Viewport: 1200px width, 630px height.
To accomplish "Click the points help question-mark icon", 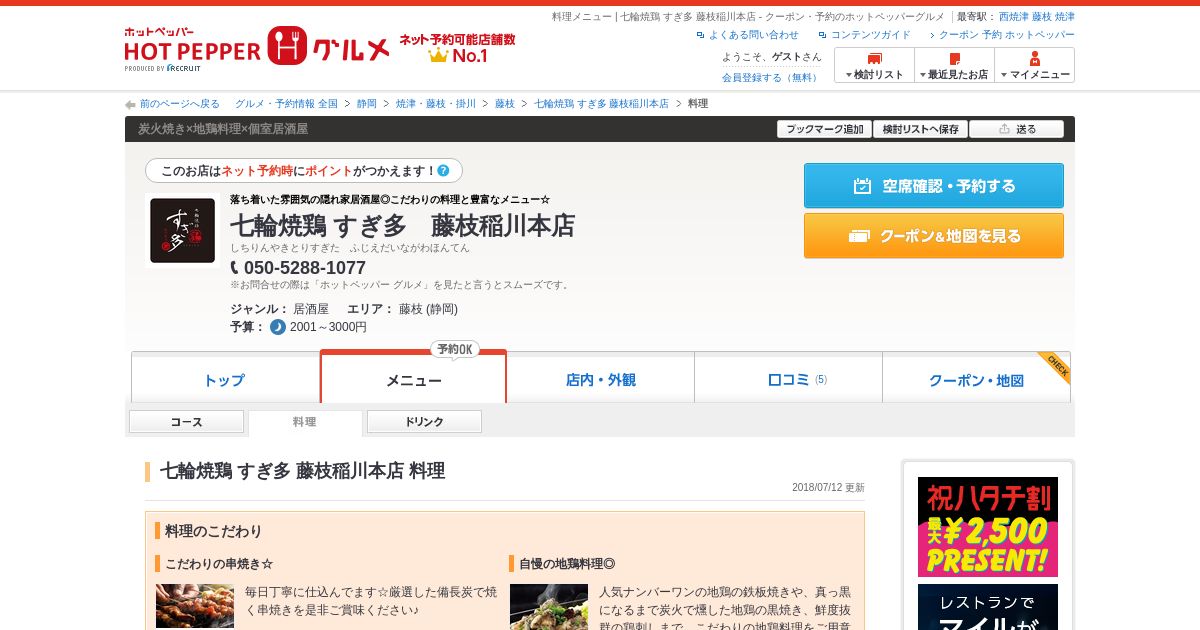I will coord(443,171).
